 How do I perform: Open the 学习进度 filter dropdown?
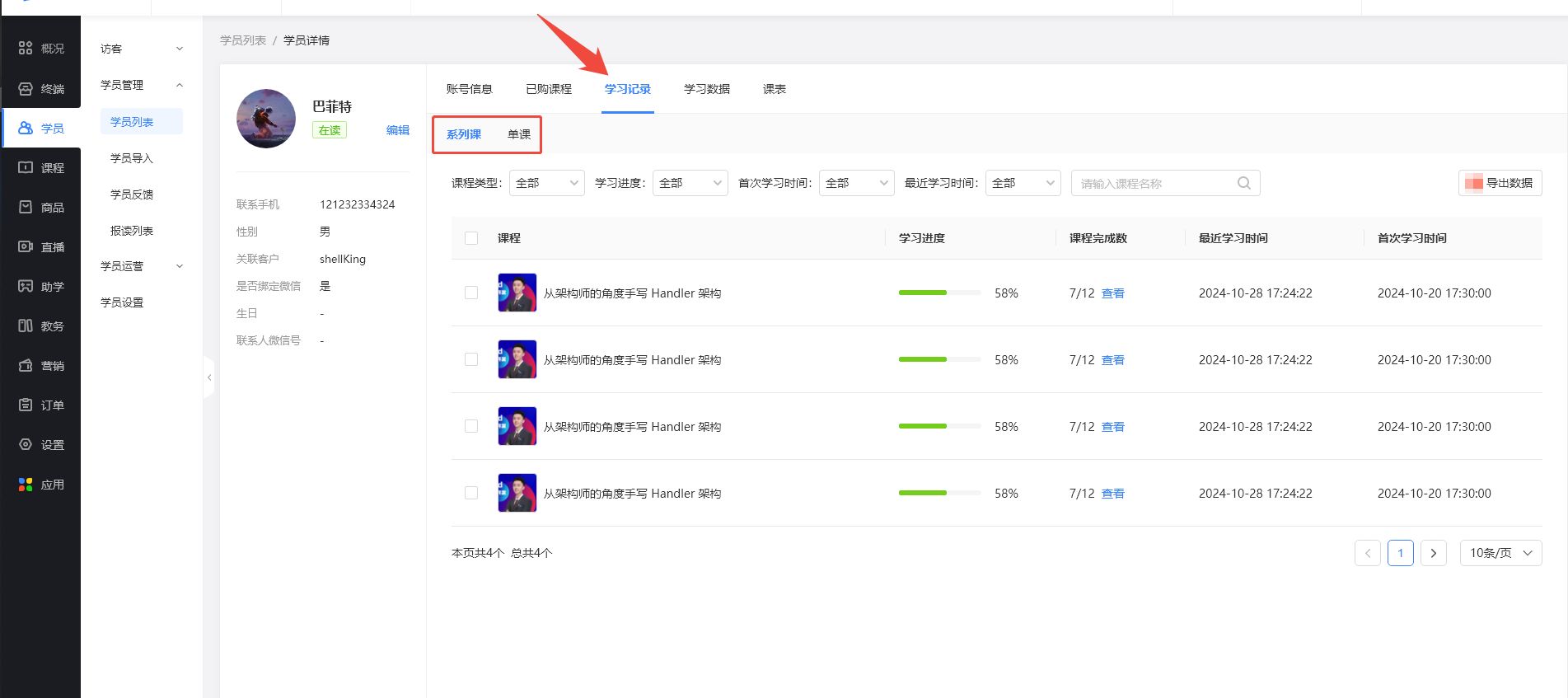(690, 183)
